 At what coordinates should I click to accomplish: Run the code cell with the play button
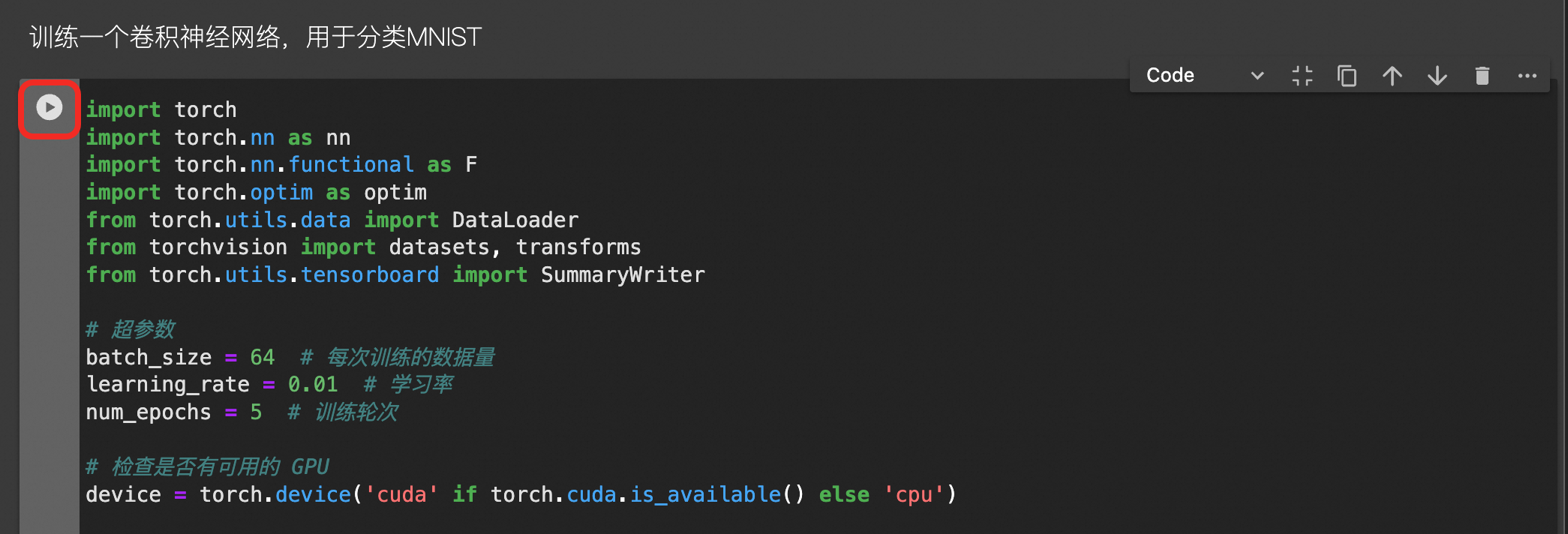pos(50,107)
